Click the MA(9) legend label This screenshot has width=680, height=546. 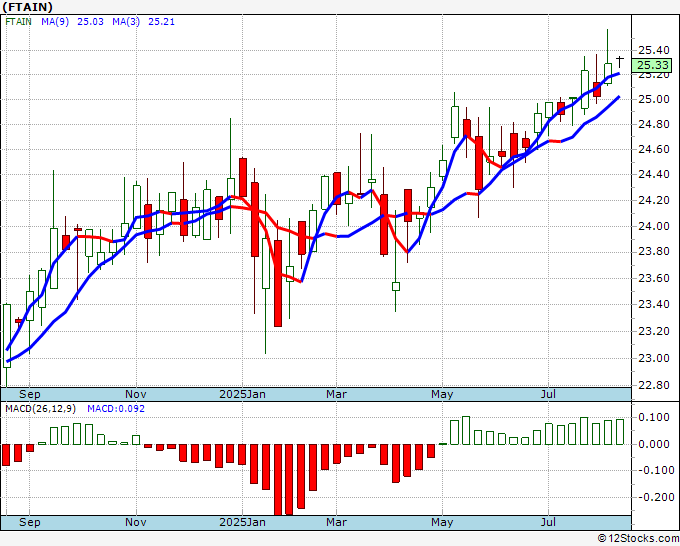tap(55, 21)
